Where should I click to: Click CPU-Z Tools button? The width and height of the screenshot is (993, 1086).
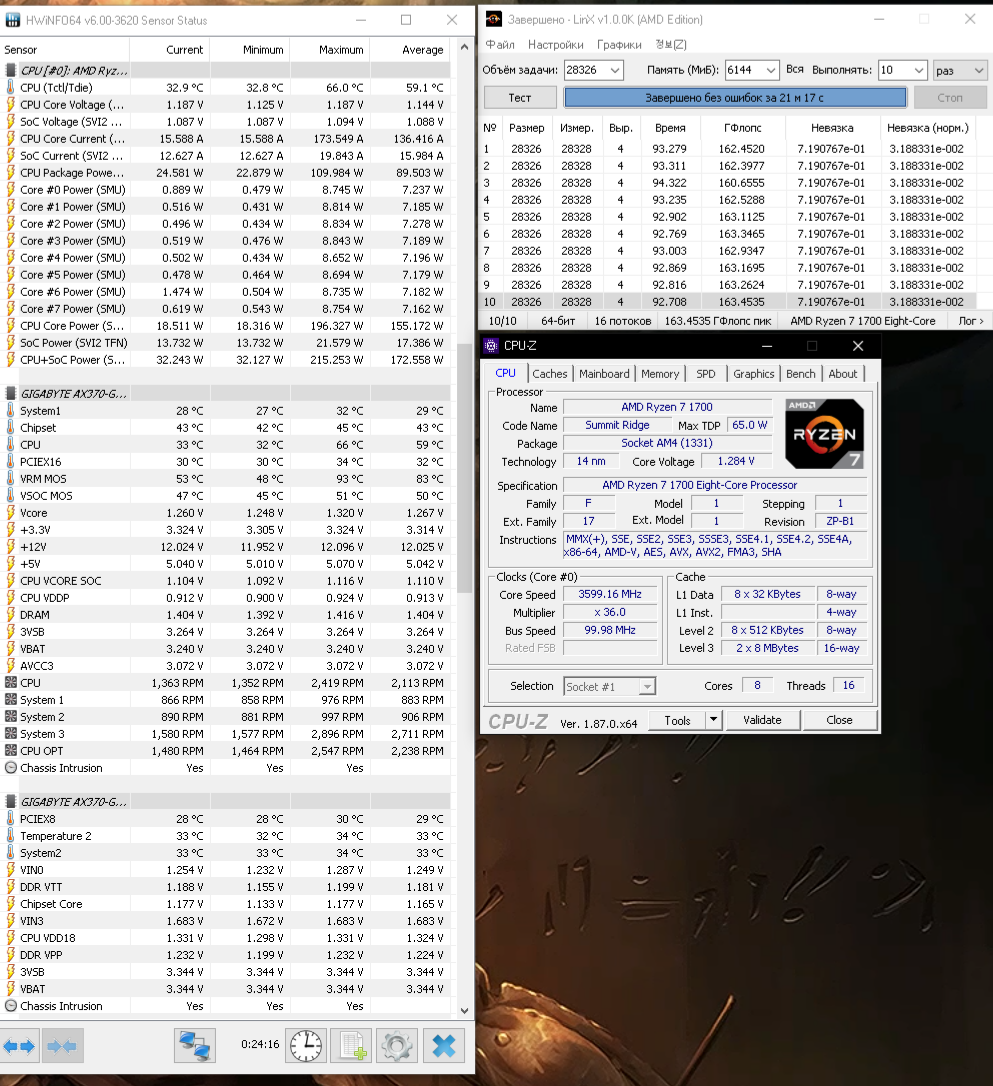pyautogui.click(x=677, y=720)
